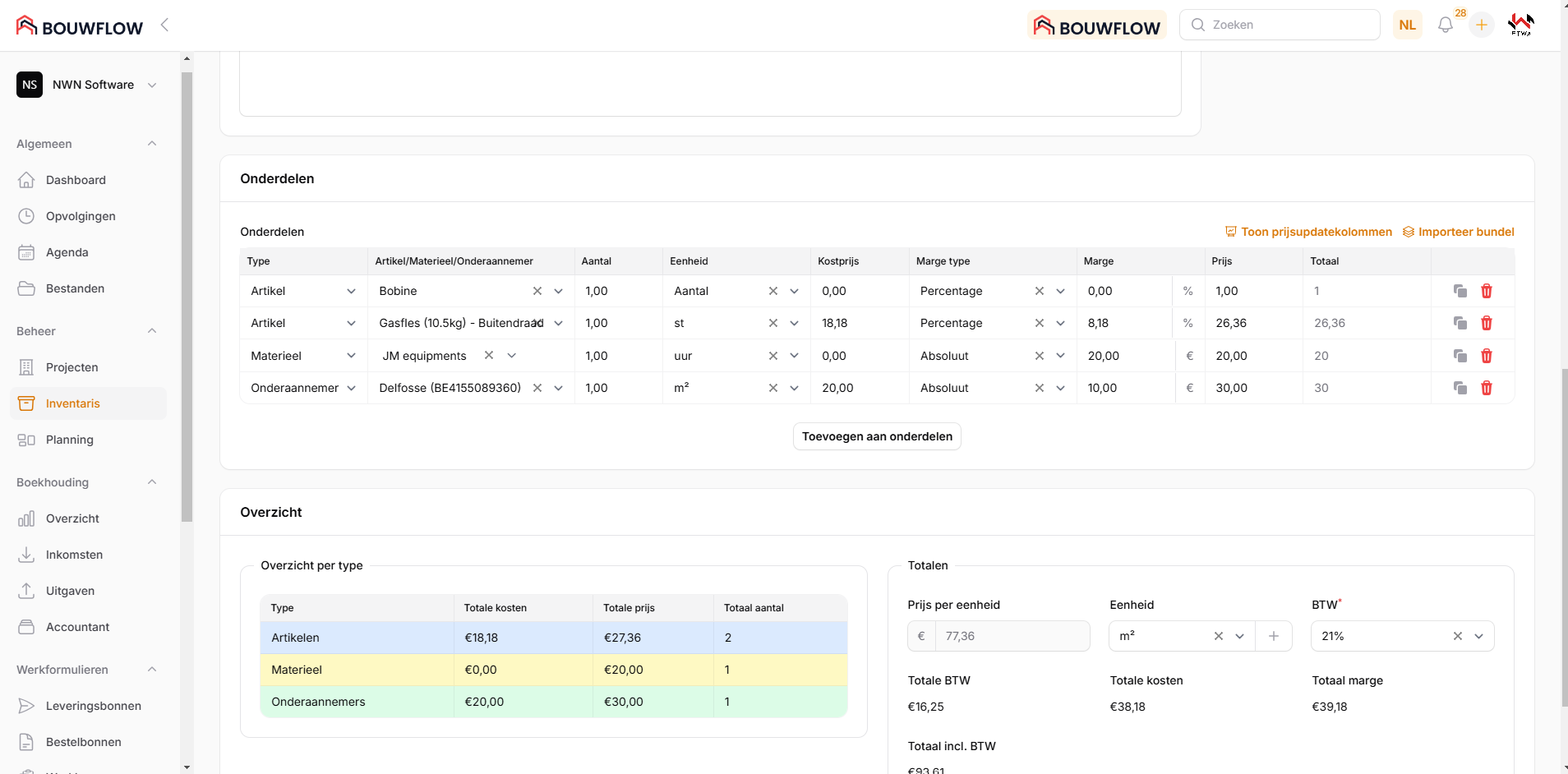Clear the m² unit in Totalen
The height and width of the screenshot is (774, 1568).
click(1218, 636)
